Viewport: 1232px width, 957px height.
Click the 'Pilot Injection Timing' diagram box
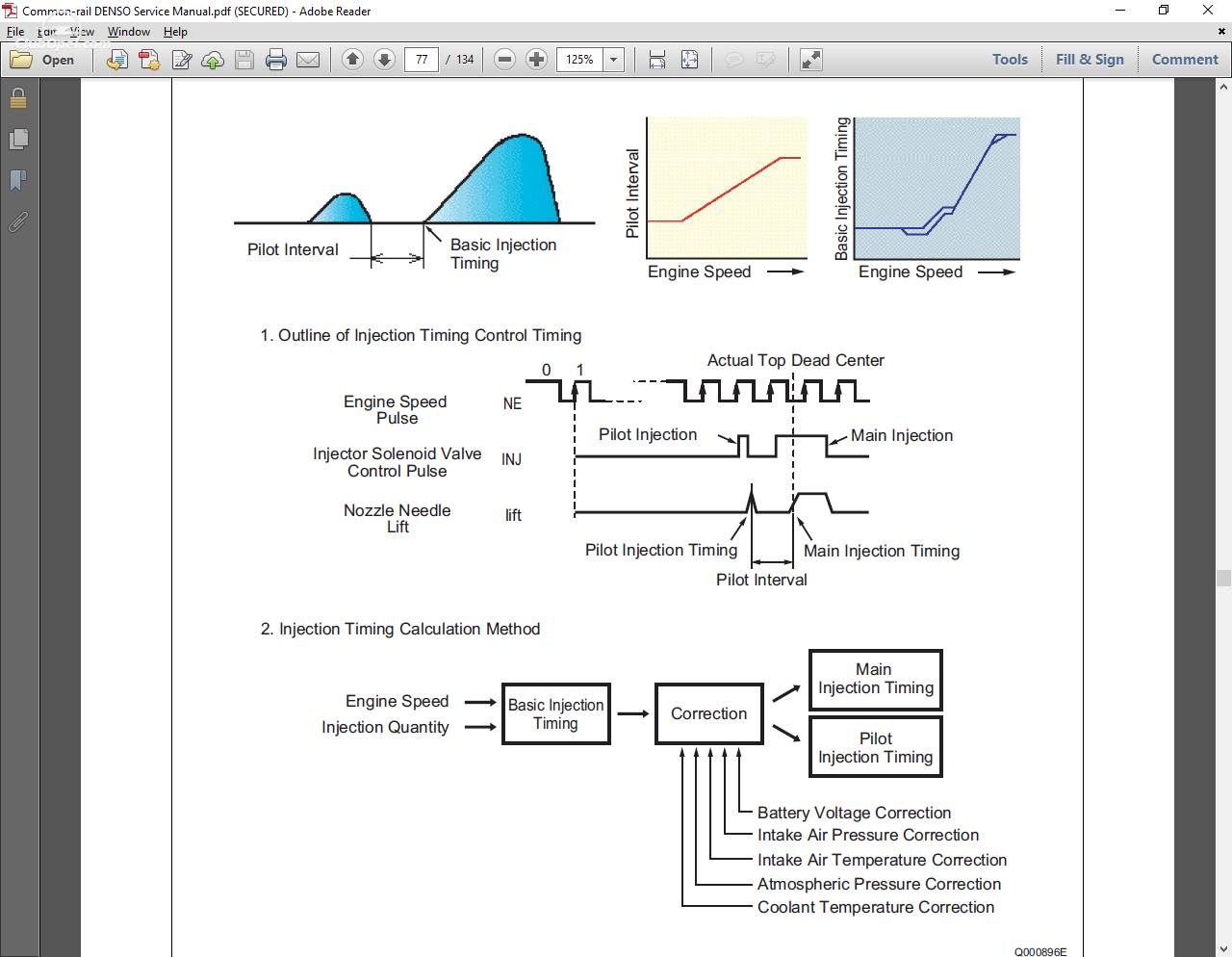click(x=876, y=747)
